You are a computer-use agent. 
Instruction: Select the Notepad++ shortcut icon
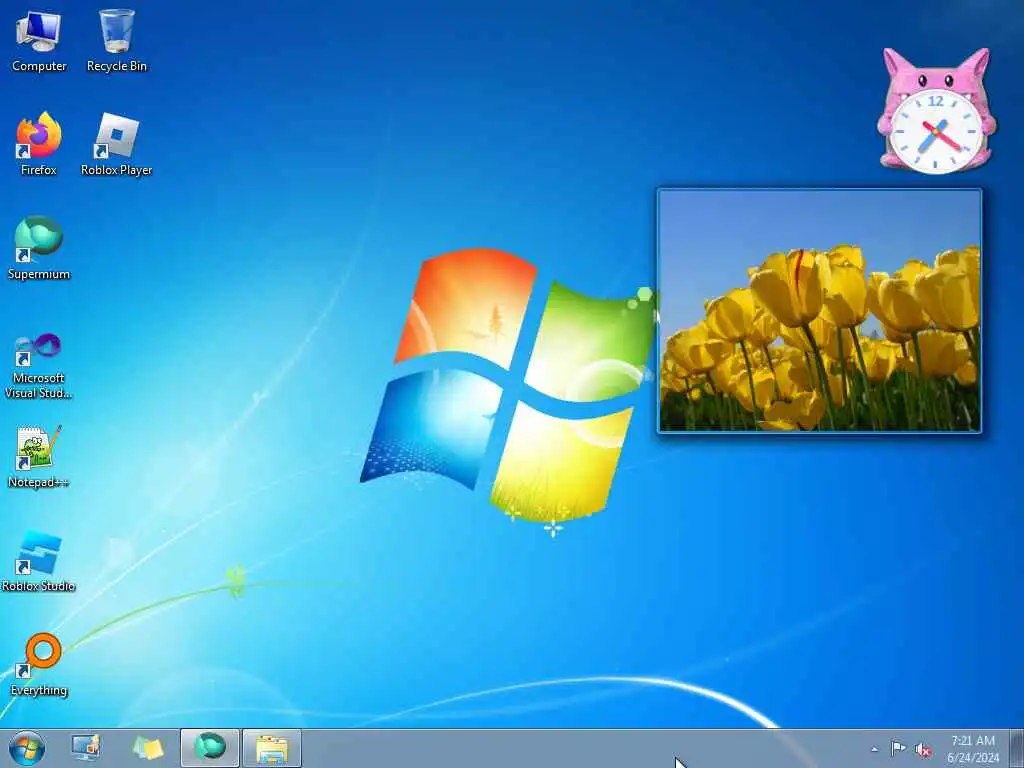click(39, 456)
